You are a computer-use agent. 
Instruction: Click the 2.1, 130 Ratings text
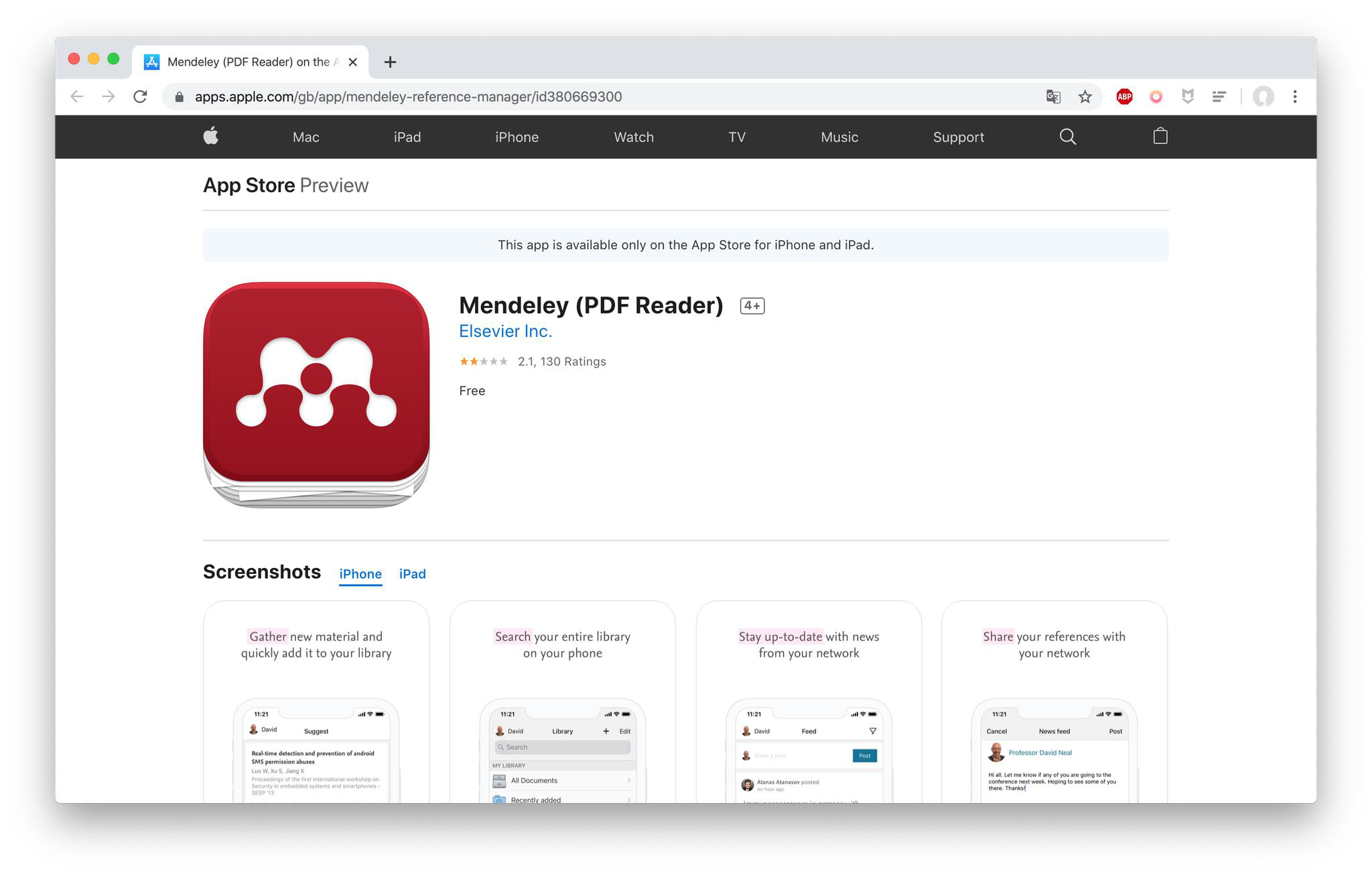[x=562, y=362]
